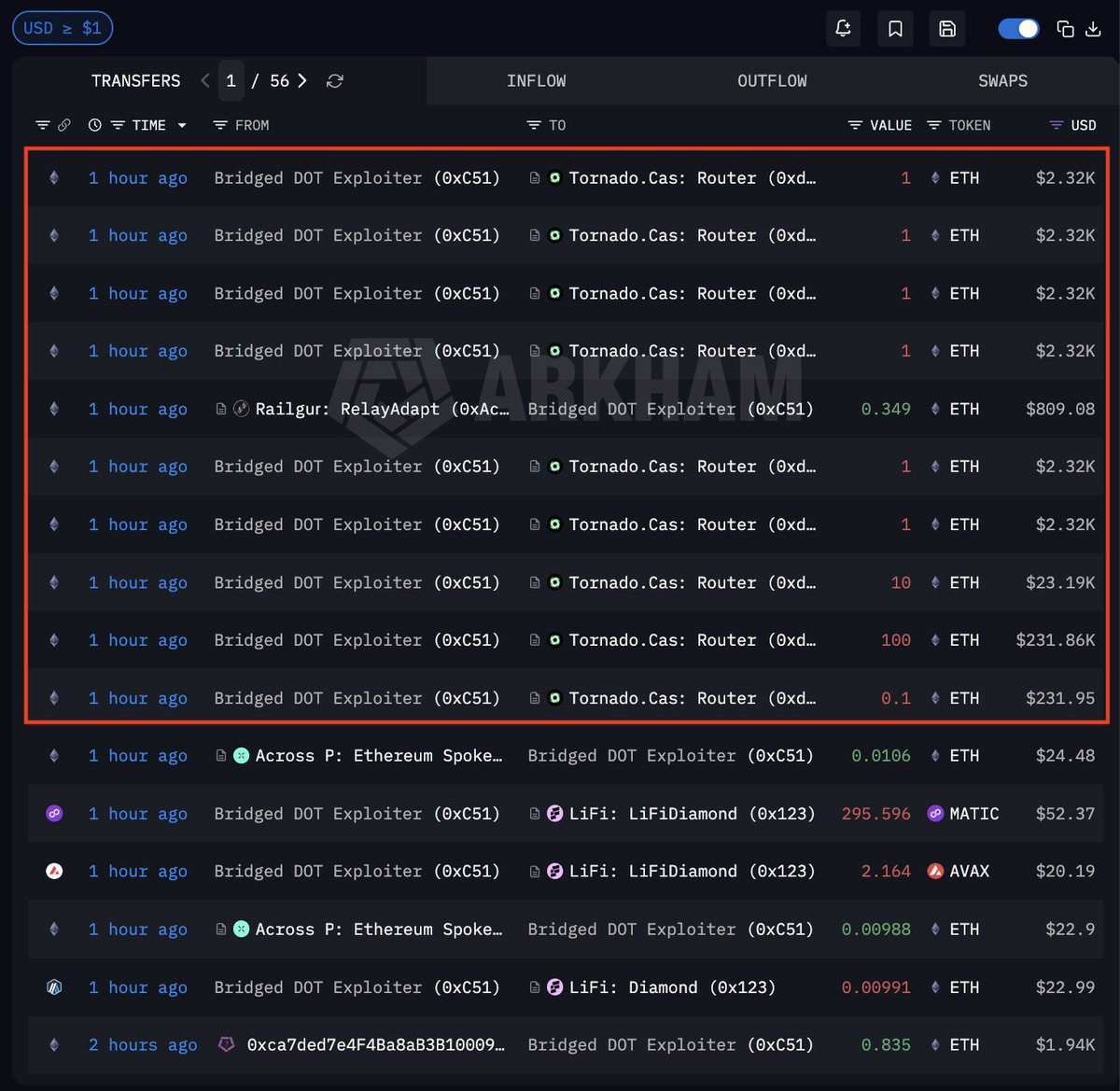
Task: Open the USD column filter
Action: click(1057, 125)
